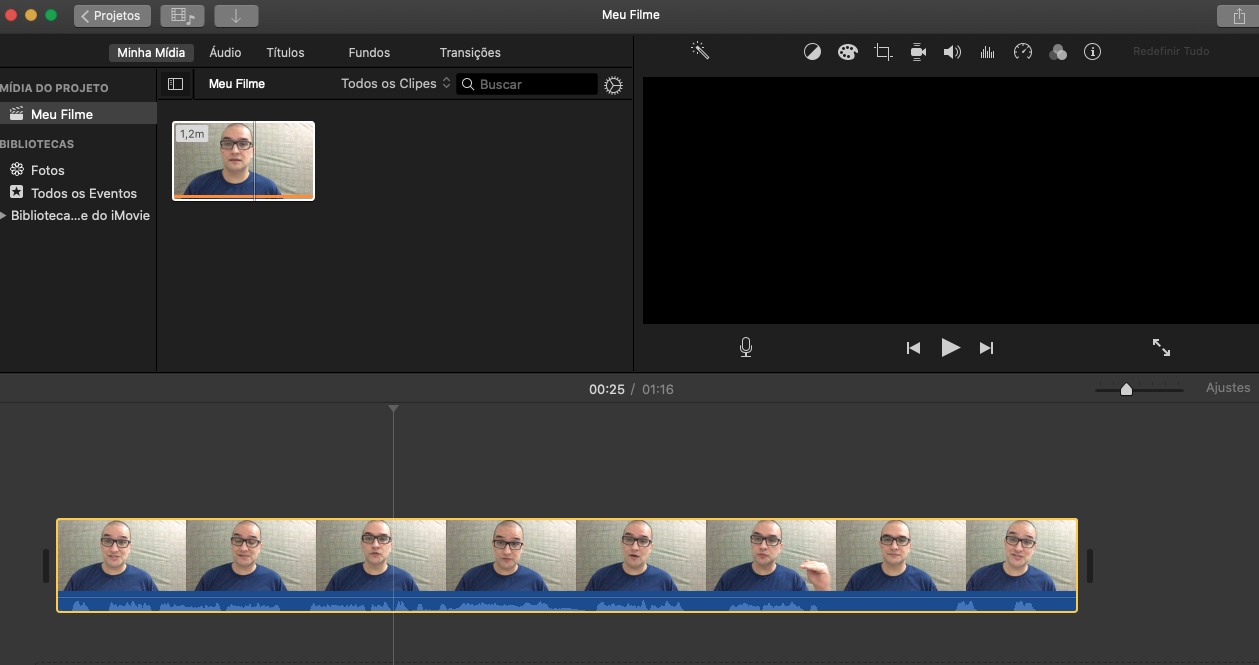Open the video stabilization camera icon
Screen dimensions: 1259x665
[918, 52]
